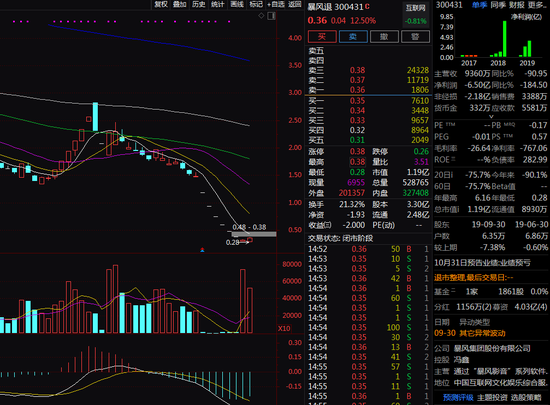Toggle the side panel layout icon
The image size is (550, 405).
(271, 16)
